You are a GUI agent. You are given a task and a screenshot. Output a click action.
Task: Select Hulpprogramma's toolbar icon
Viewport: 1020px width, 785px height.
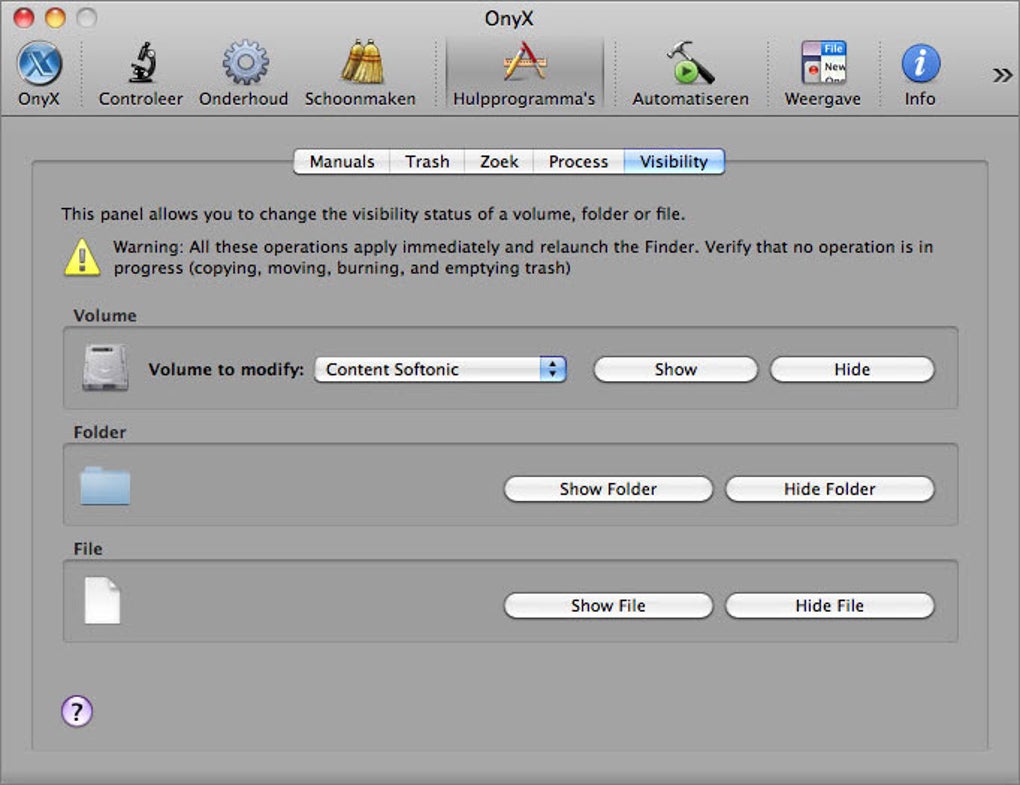click(524, 73)
